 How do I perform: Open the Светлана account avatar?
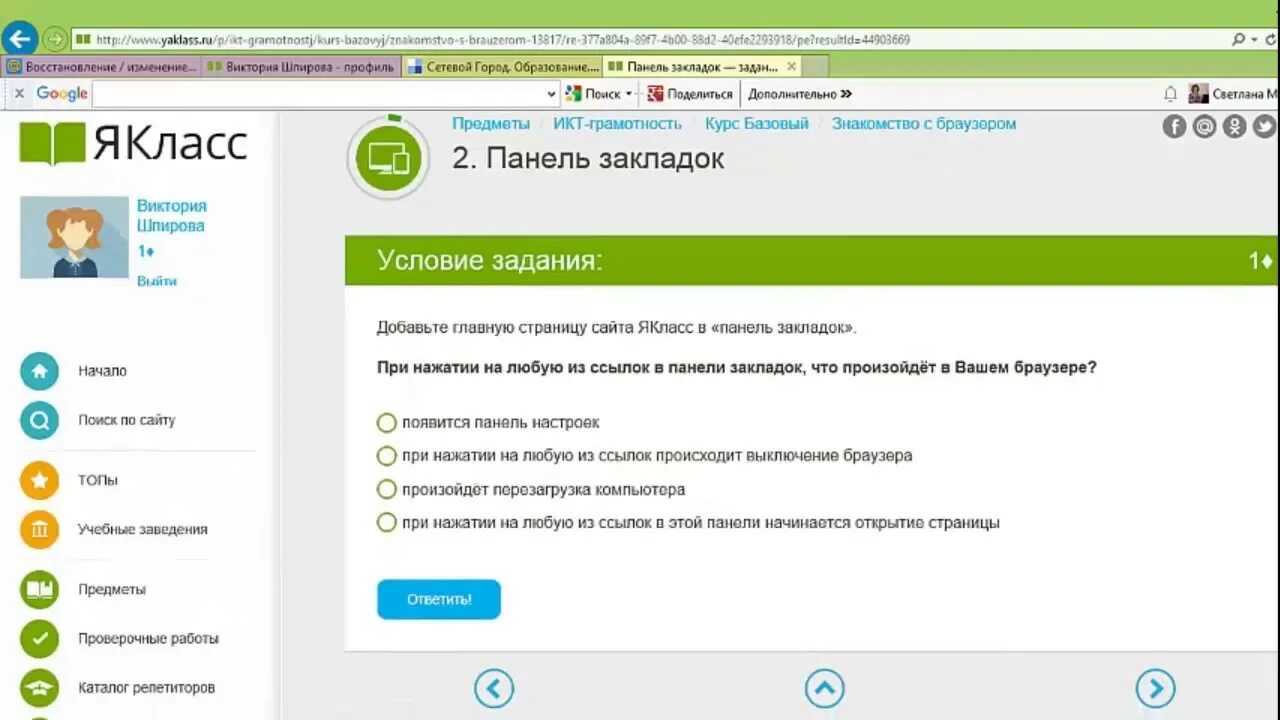(x=1198, y=94)
